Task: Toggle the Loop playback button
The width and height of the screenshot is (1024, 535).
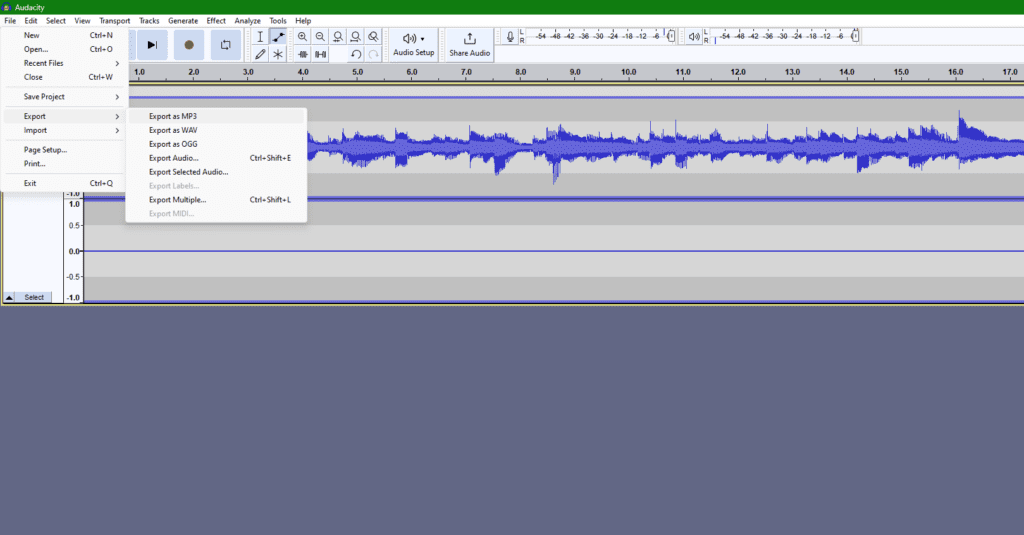Action: (x=225, y=45)
